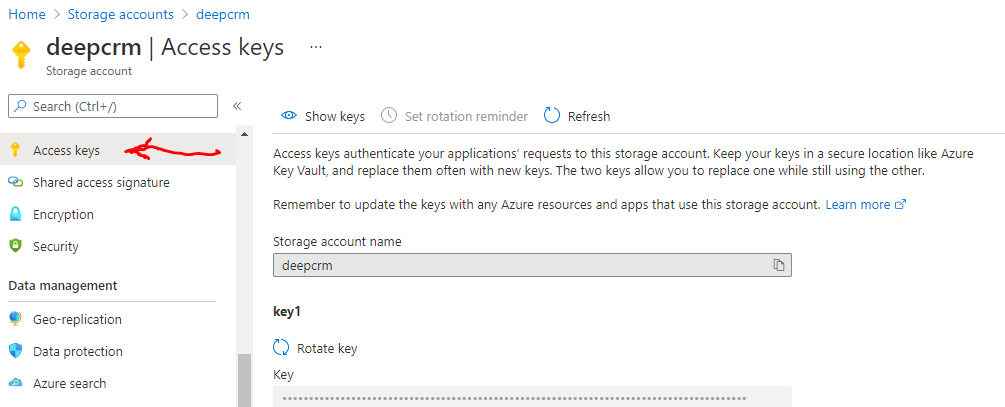The width and height of the screenshot is (1005, 407).
Task: Collapse the sidebar menu with chevron
Action: click(237, 106)
